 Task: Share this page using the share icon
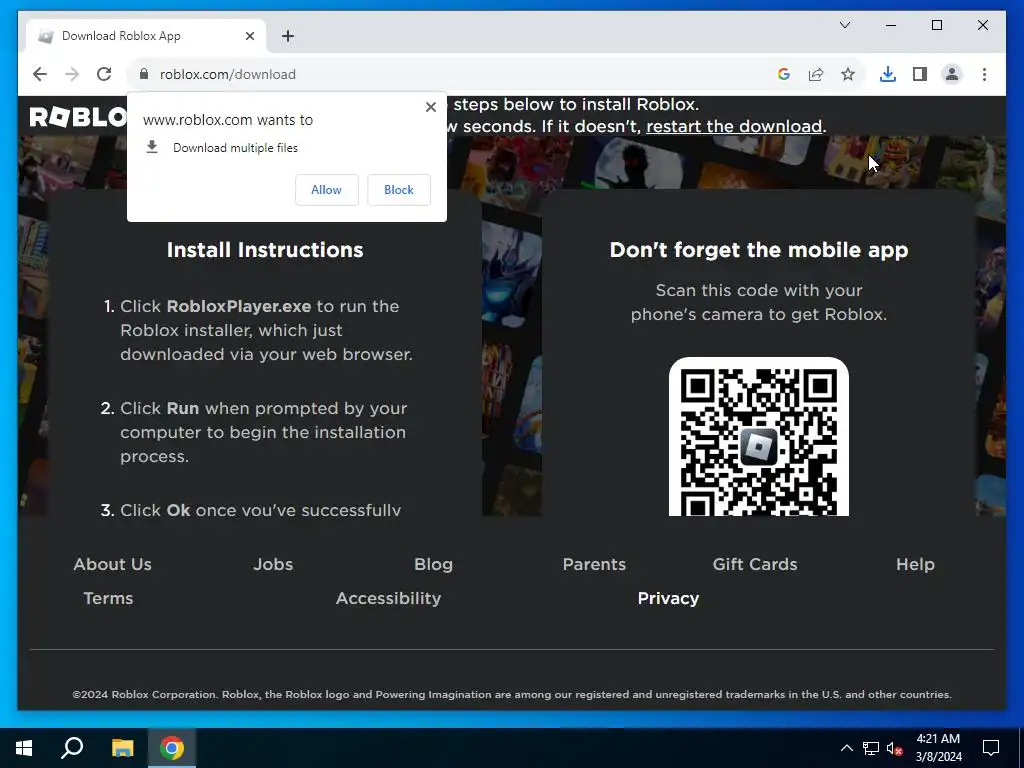tap(816, 74)
